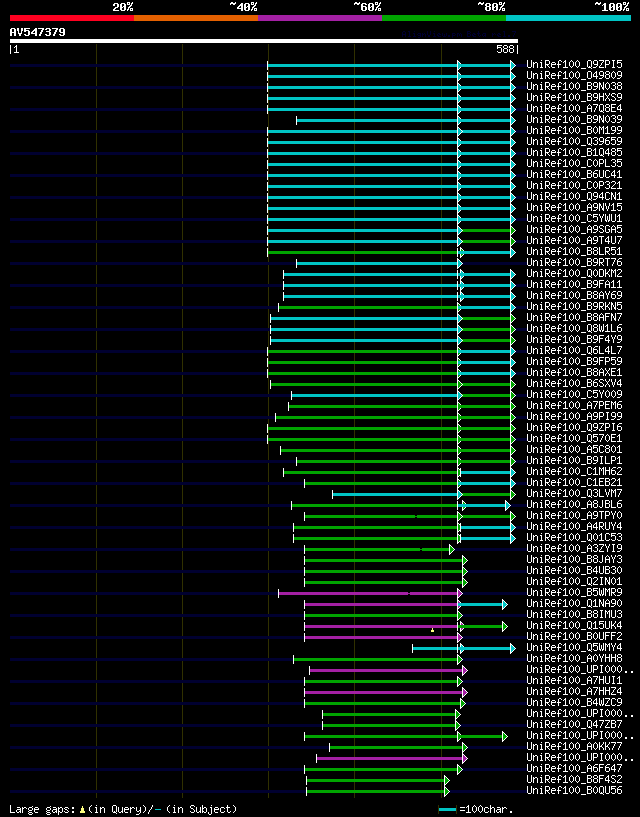Select the UniRef100_Q0DKM2 label
Viewport: 640px width, 817px height.
click(x=574, y=274)
